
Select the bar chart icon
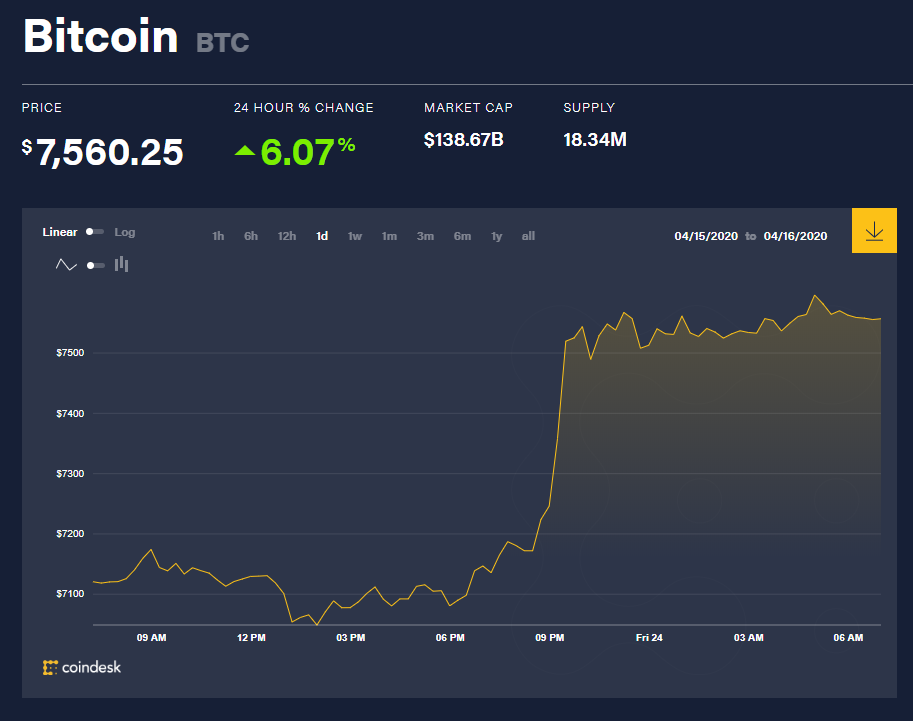pyautogui.click(x=121, y=264)
